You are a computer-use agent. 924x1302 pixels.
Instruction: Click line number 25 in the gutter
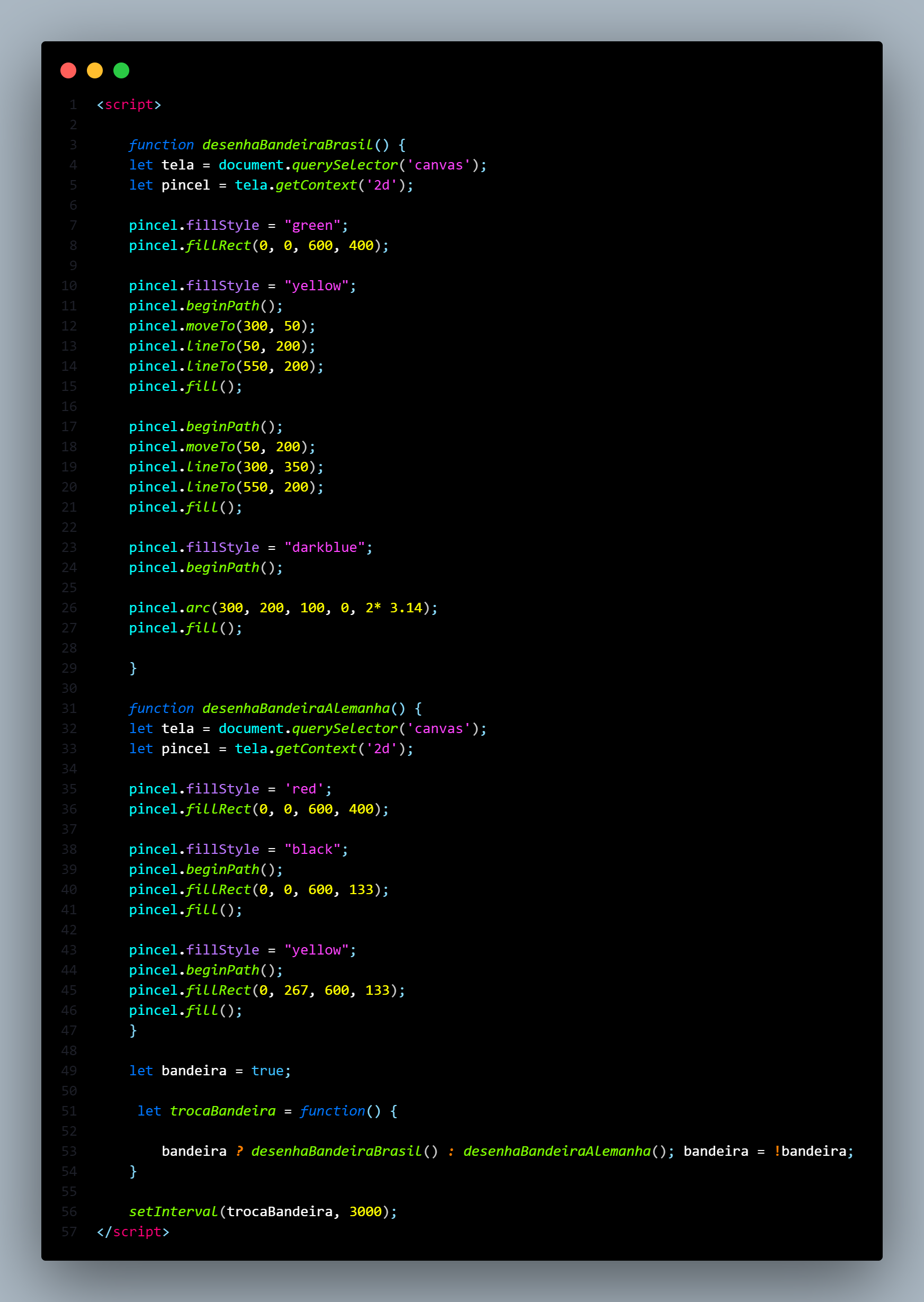point(69,587)
